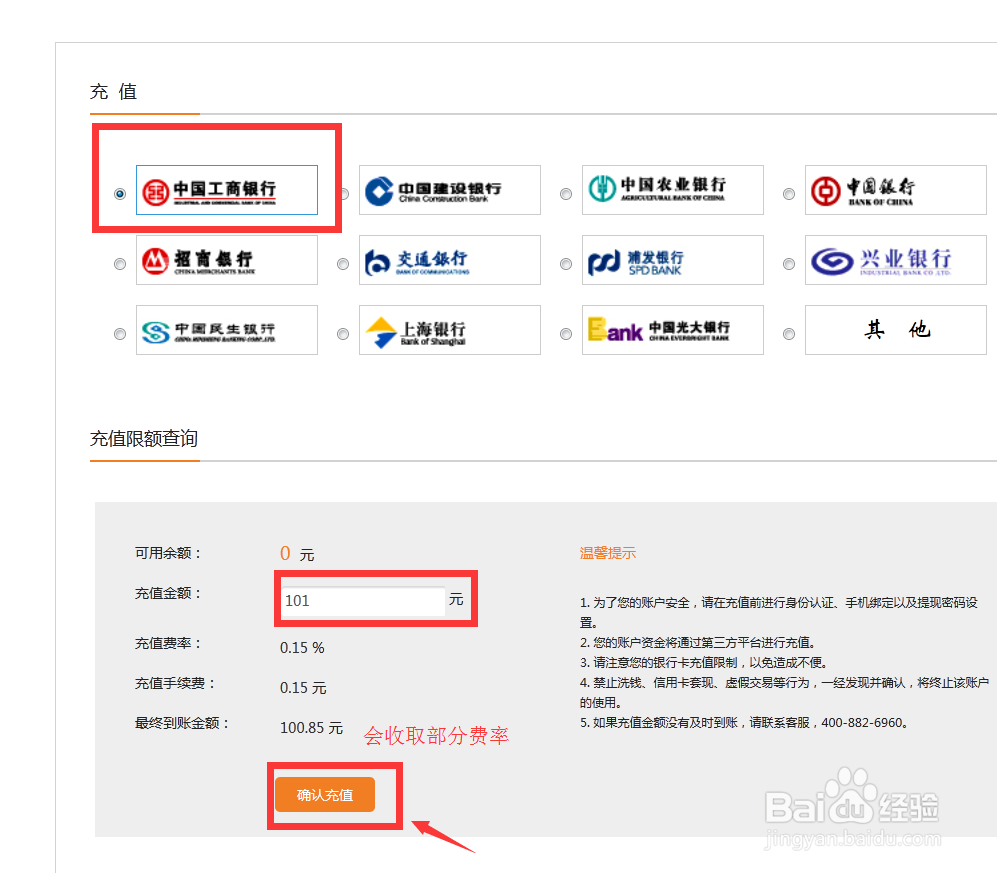997x873 pixels.
Task: Click the 400-882-6960 customer service tip line
Action: pyautogui.click(x=745, y=723)
